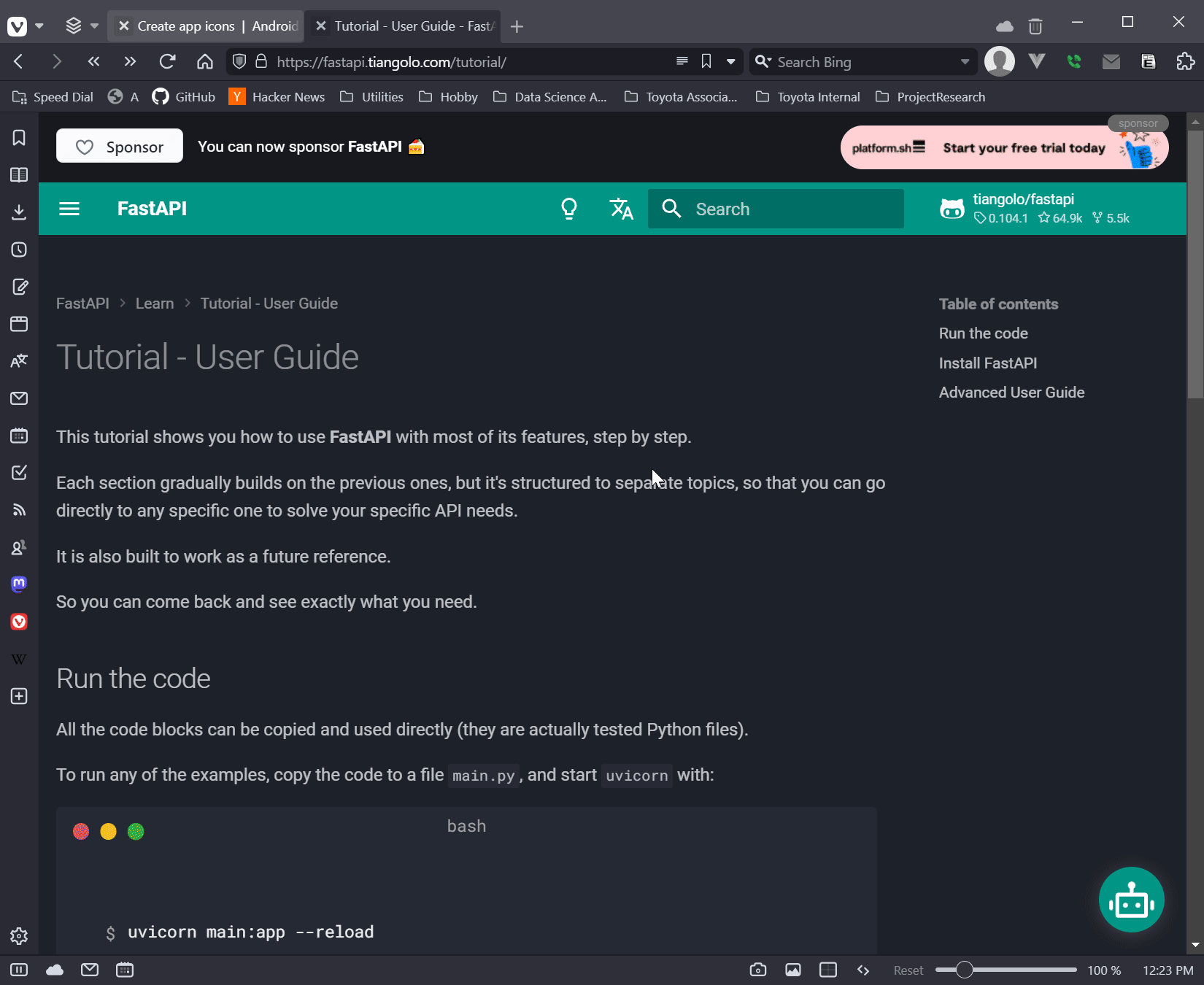This screenshot has width=1204, height=985.
Task: Open the Bookmarks panel in the sidebar
Action: pos(19,138)
